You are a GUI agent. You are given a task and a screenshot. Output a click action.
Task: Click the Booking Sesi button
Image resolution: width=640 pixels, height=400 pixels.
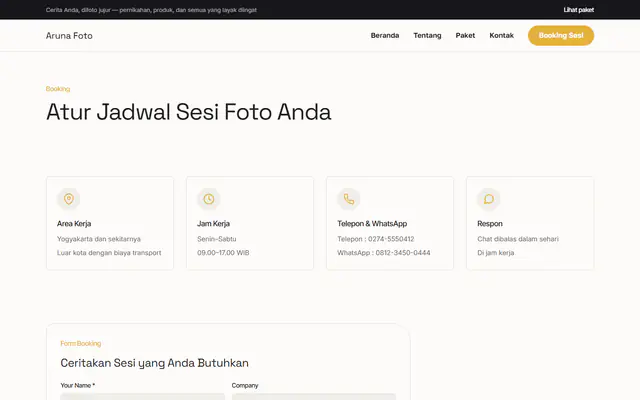pyautogui.click(x=561, y=36)
